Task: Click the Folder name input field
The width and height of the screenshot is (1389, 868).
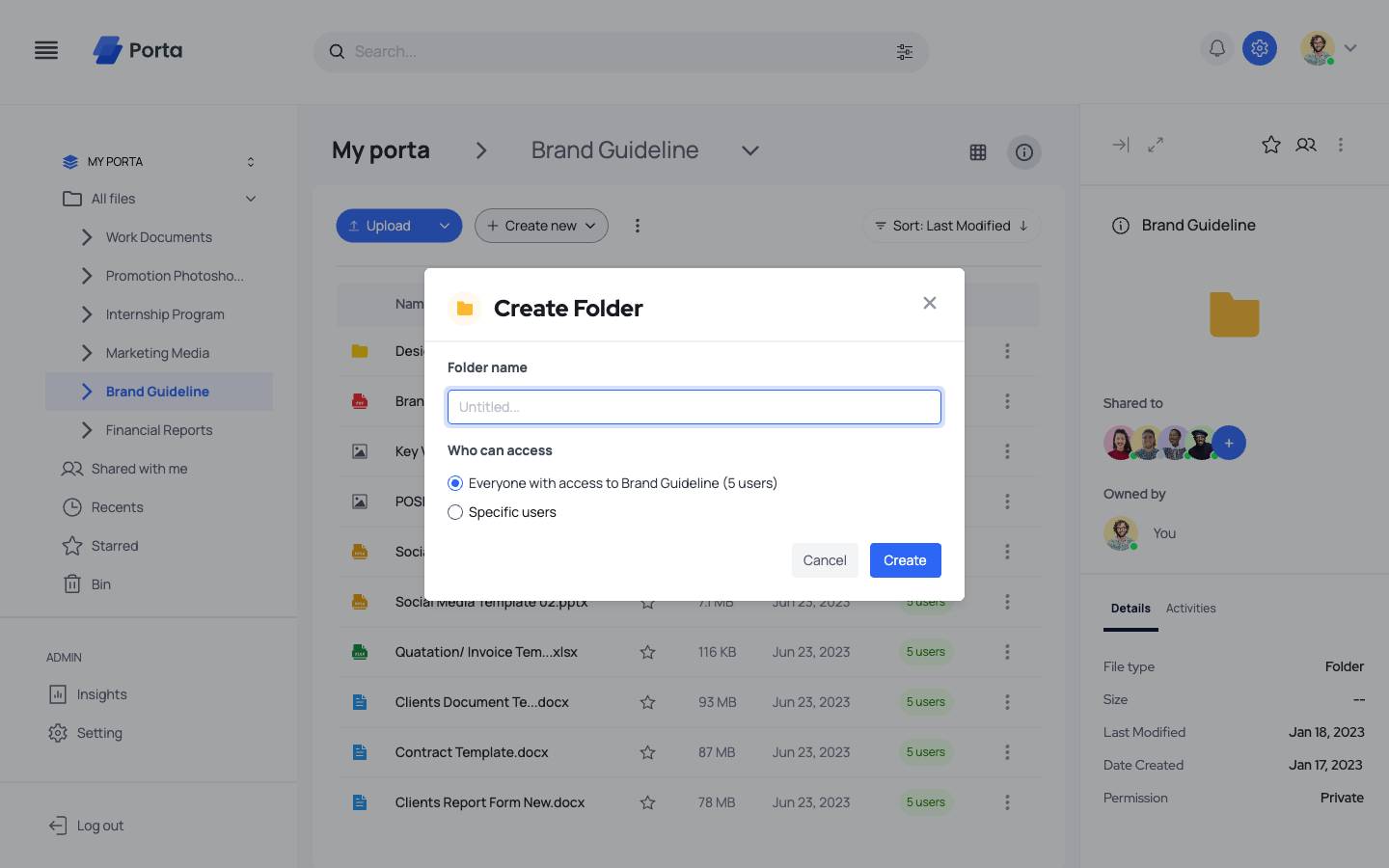Action: [x=694, y=407]
